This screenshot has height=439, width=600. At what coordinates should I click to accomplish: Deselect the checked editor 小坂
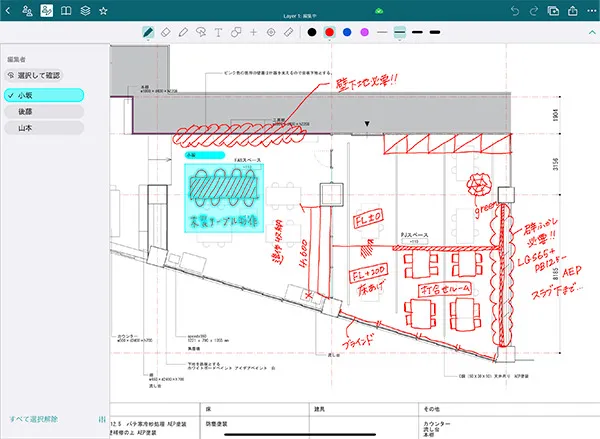(44, 95)
